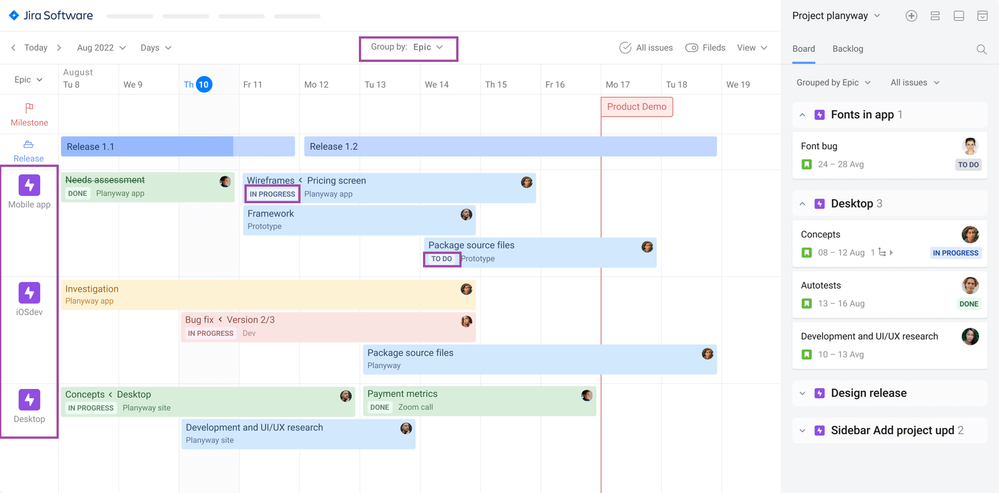This screenshot has width=999, height=493.
Task: Click the archive box icon
Action: click(982, 16)
